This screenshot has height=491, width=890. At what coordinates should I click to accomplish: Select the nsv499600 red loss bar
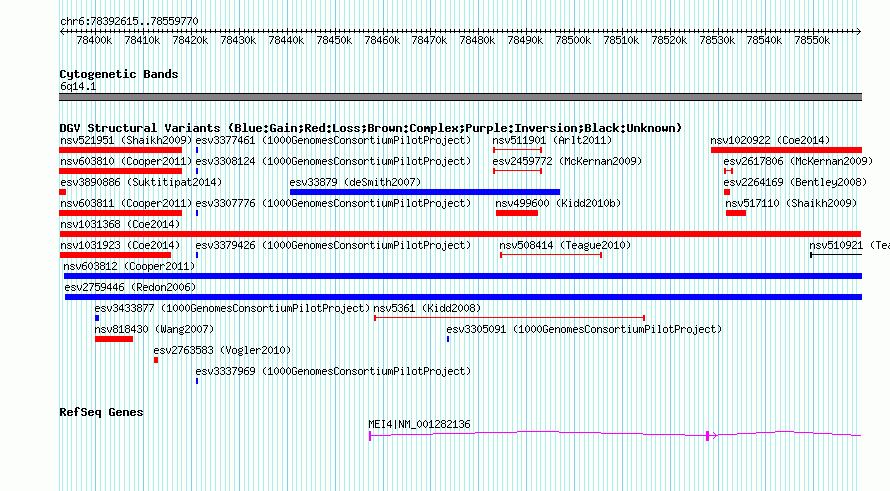click(517, 213)
